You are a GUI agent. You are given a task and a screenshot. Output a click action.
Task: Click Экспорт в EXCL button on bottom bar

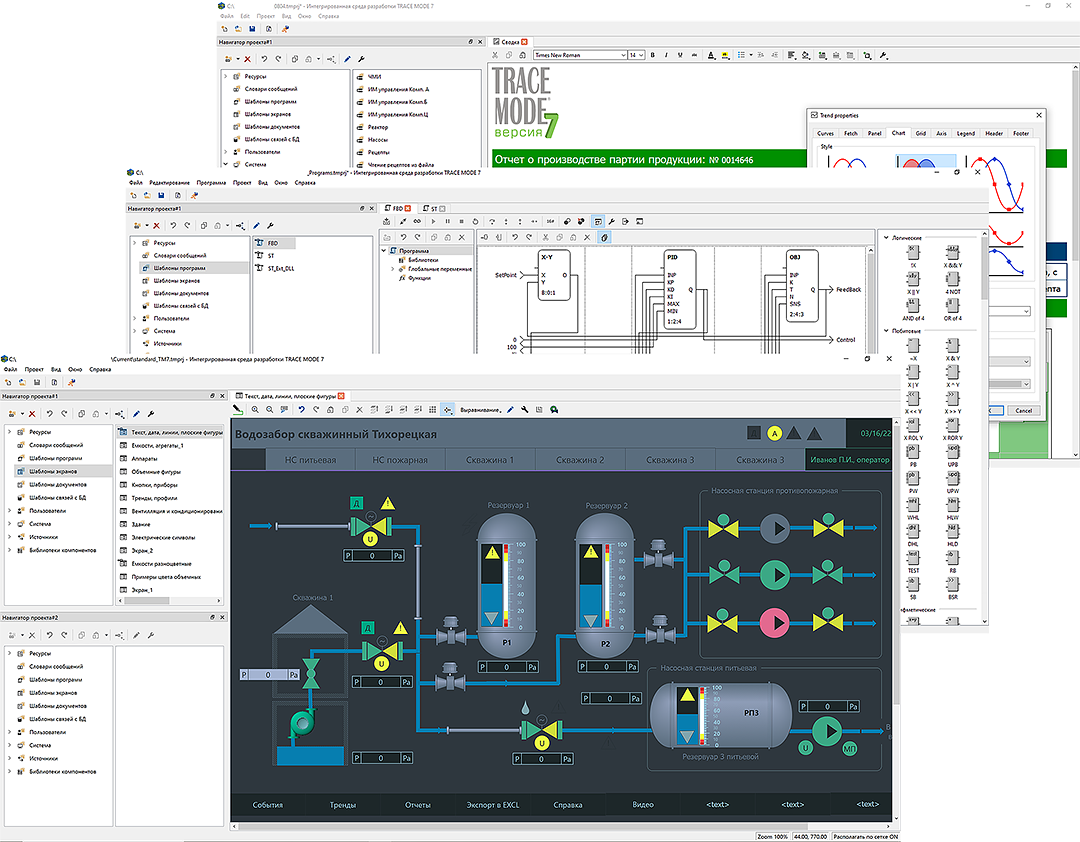[492, 804]
